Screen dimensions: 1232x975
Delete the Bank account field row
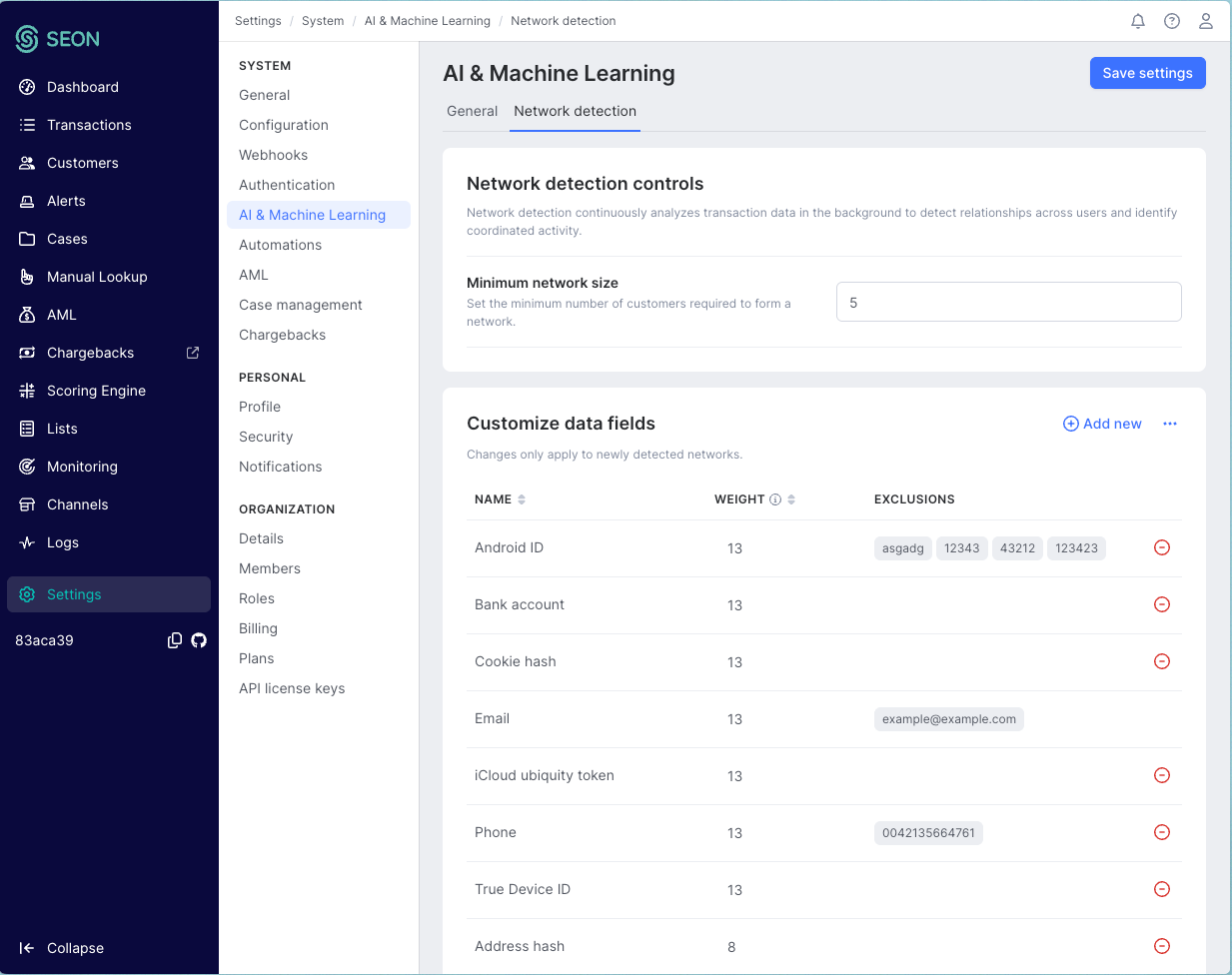coord(1162,604)
